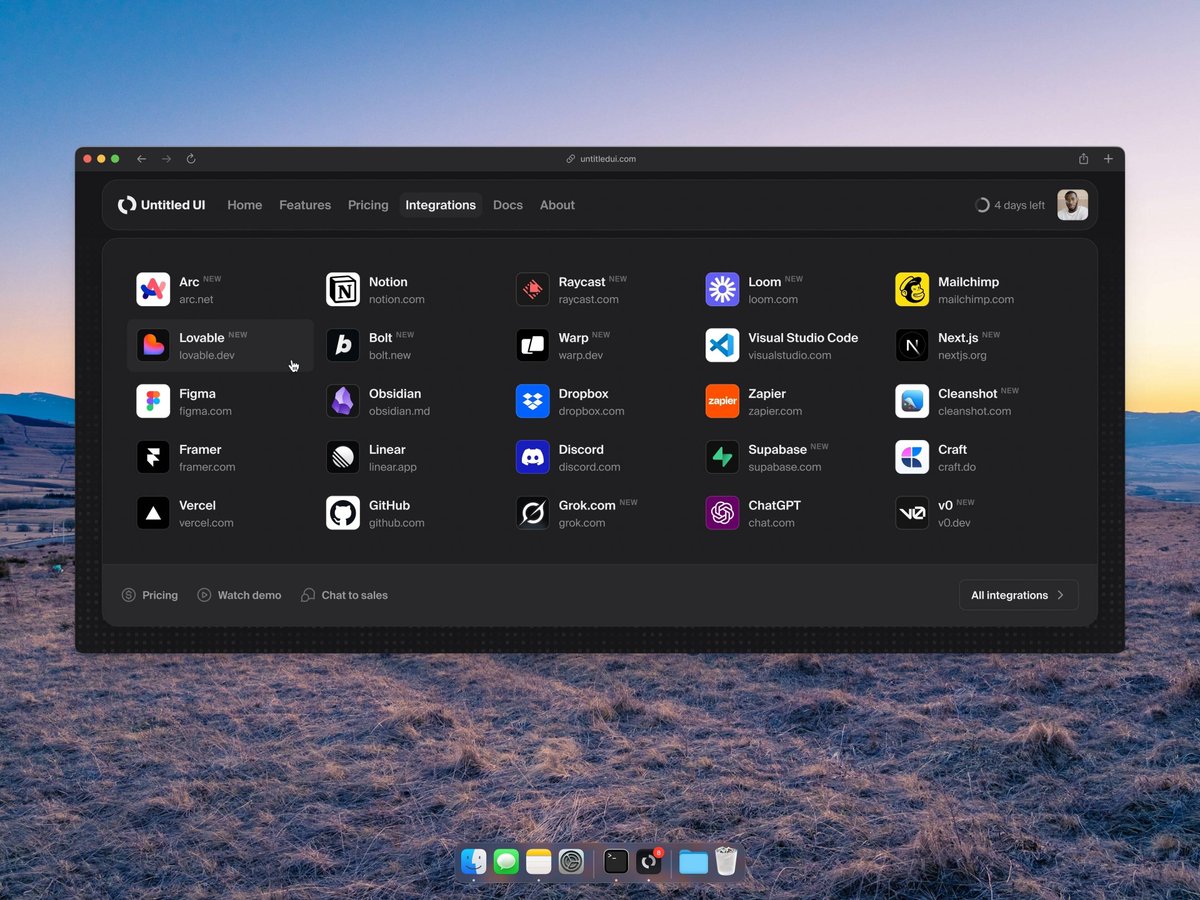Click the GitHub name label
This screenshot has height=900, width=1200.
click(389, 506)
